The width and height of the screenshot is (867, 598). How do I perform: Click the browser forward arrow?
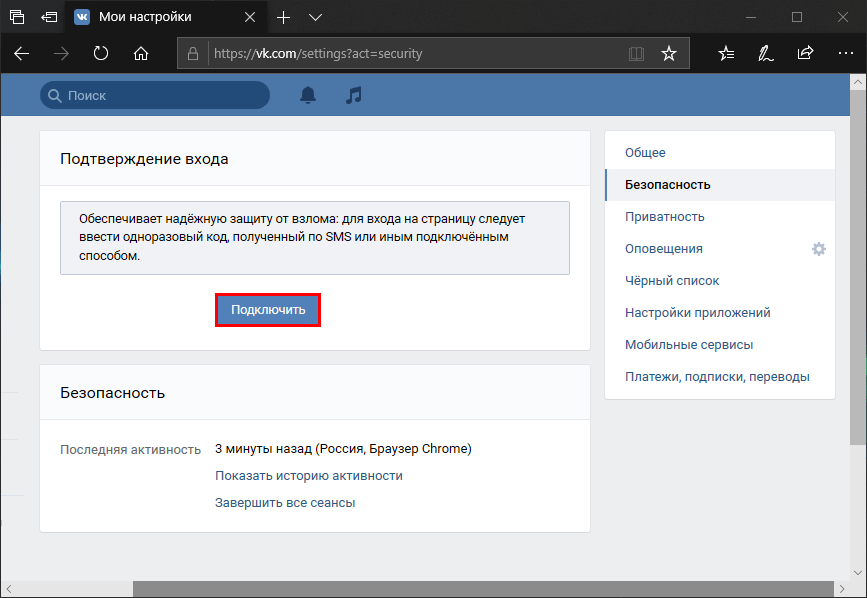point(61,54)
